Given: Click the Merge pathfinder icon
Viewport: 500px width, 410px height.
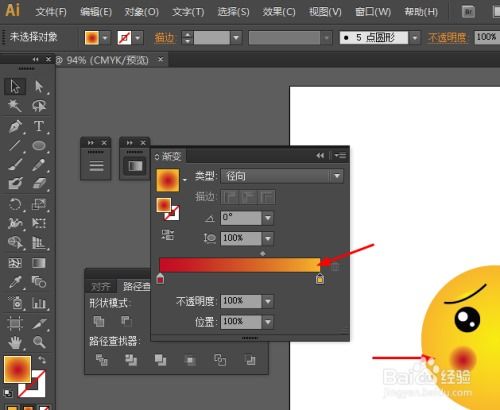Looking at the screenshot, I should (160, 360).
